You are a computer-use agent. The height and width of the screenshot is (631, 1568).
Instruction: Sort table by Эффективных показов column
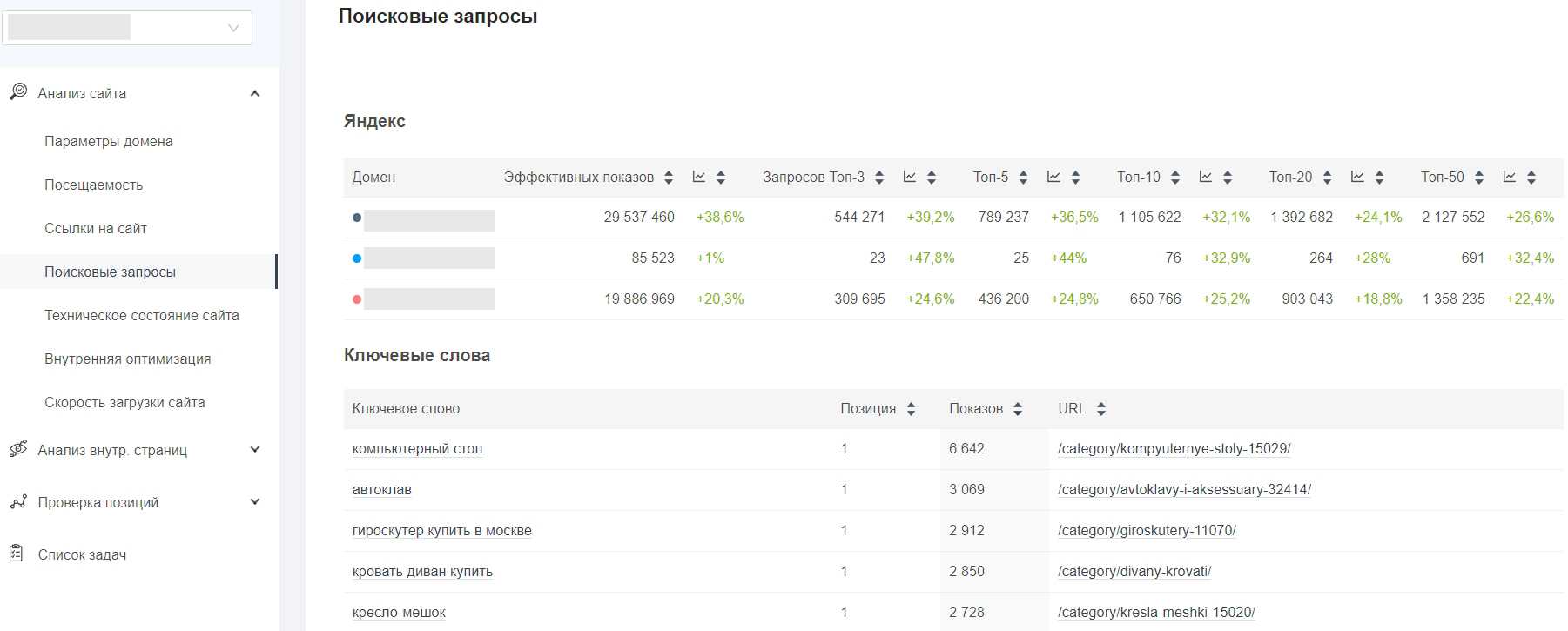[669, 178]
